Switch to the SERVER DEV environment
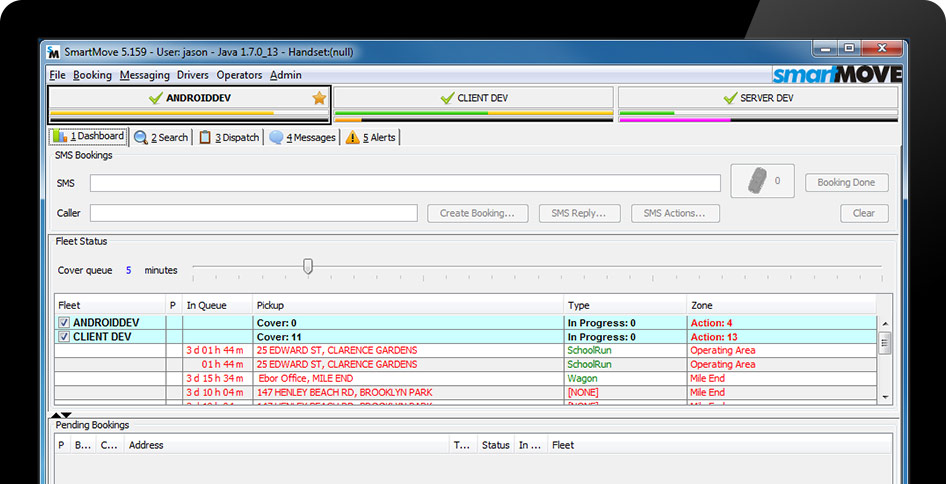 [x=757, y=98]
